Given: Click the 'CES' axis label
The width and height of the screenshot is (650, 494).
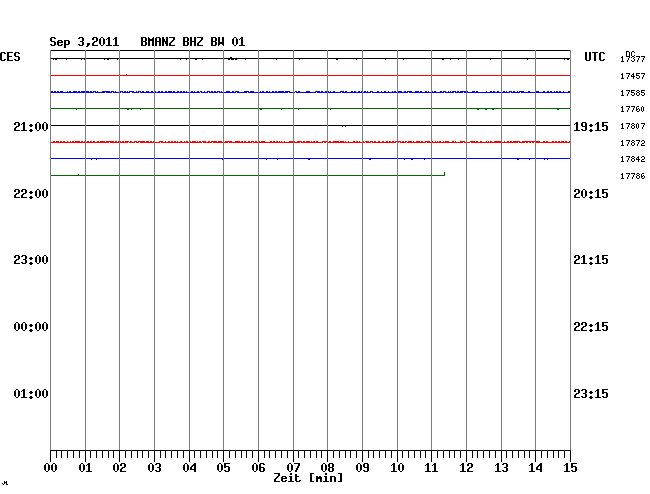Looking at the screenshot, I should pyautogui.click(x=10, y=57).
